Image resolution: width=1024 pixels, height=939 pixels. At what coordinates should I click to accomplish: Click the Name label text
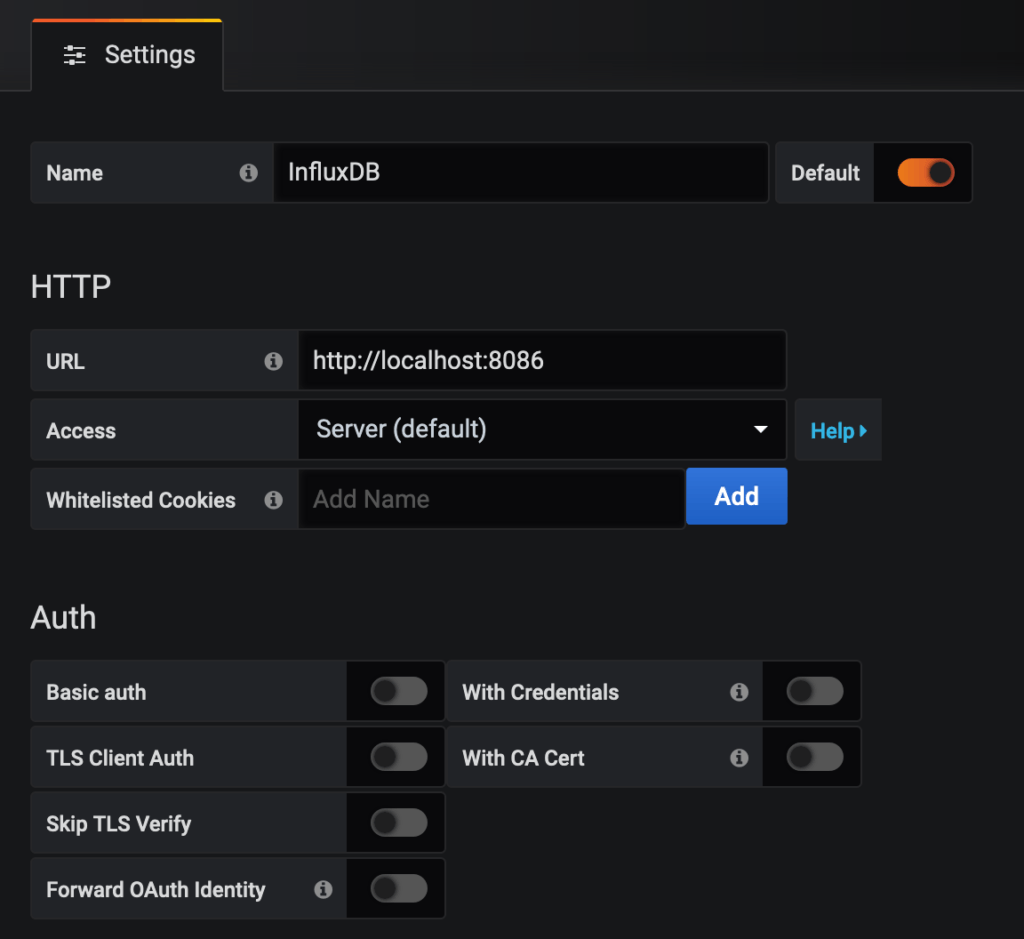[x=74, y=173]
